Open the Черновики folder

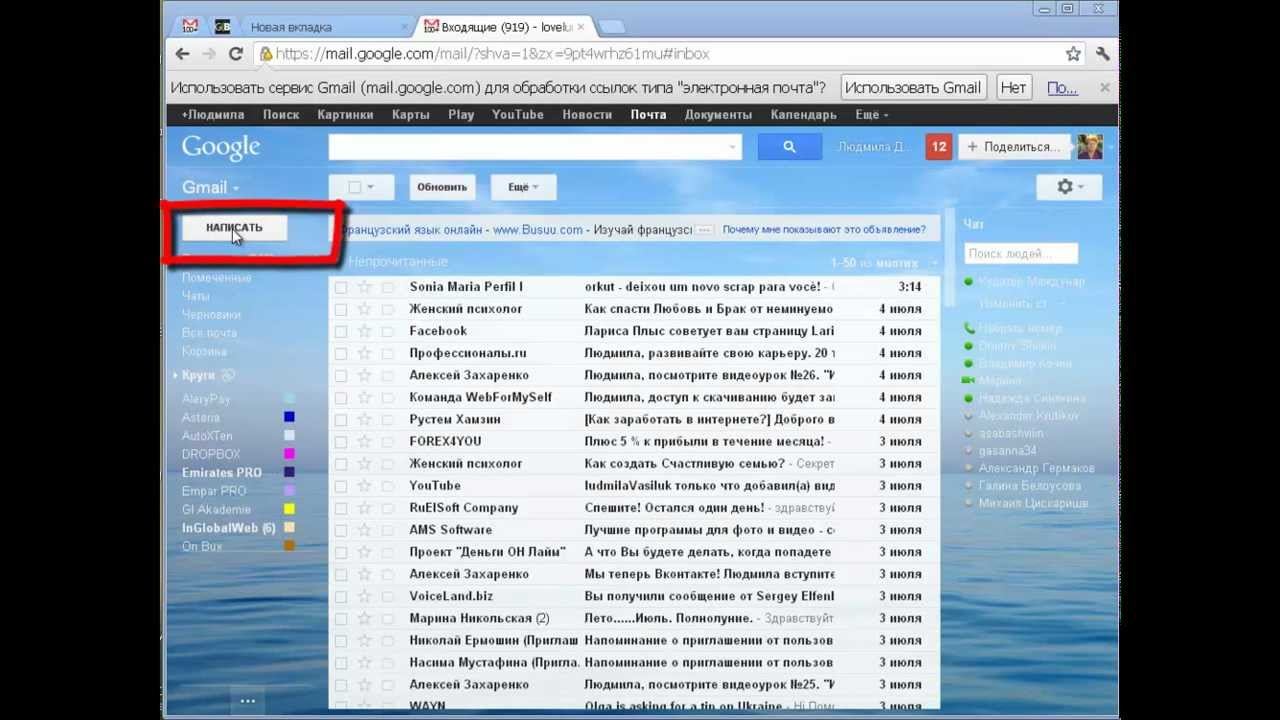pos(211,314)
